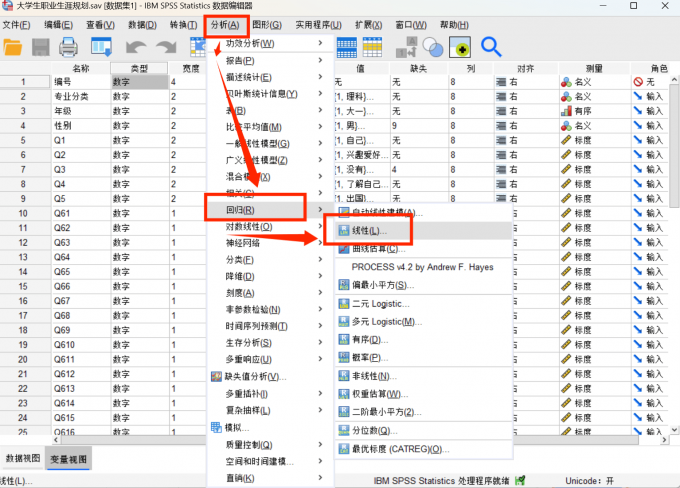Image resolution: width=680 pixels, height=488 pixels.
Task: Open the 图形(G) menu
Action: coord(267,25)
